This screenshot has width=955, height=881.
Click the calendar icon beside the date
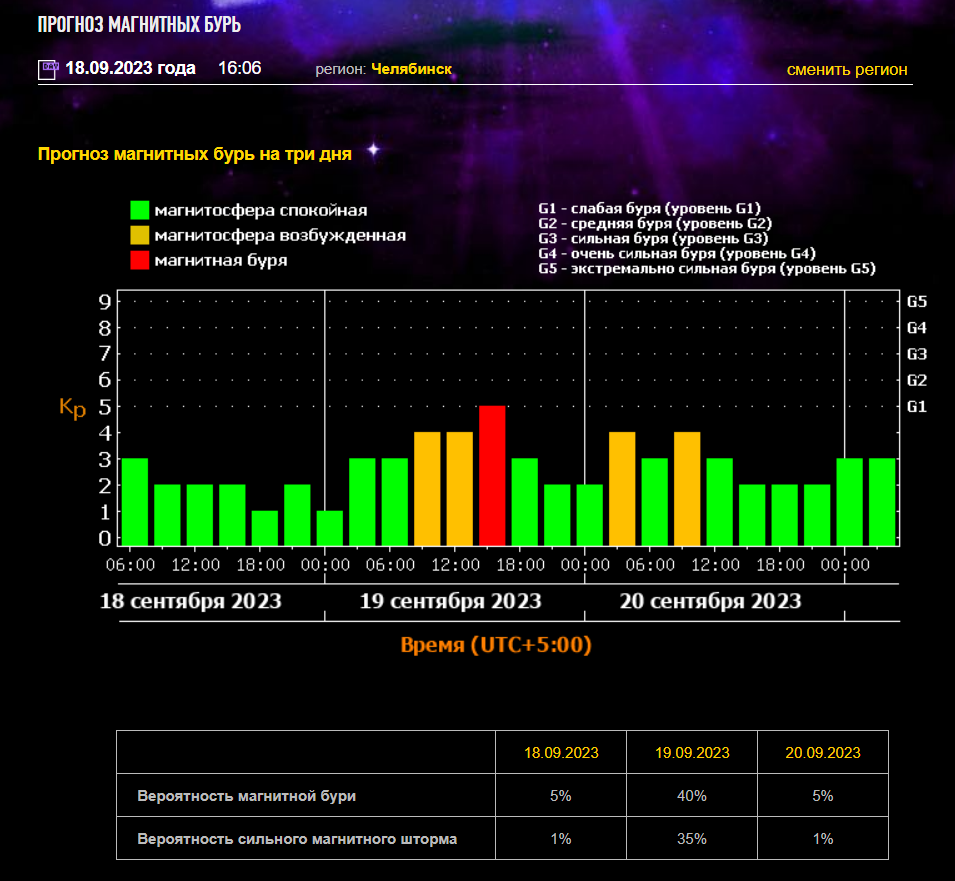click(48, 70)
